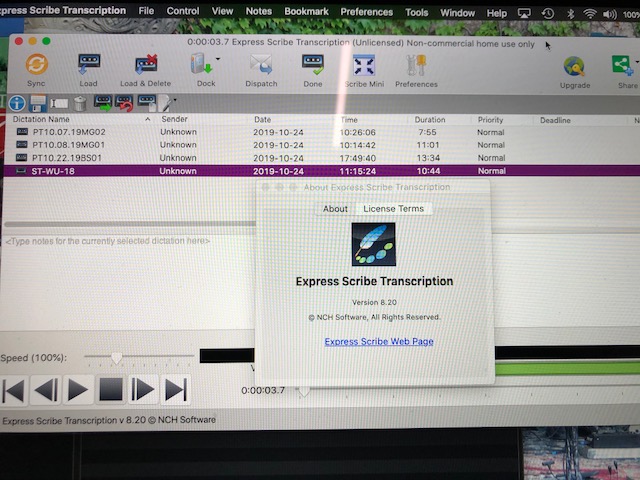Expand the Dock dropdown arrow
This screenshot has height=480, width=640.
[x=219, y=61]
